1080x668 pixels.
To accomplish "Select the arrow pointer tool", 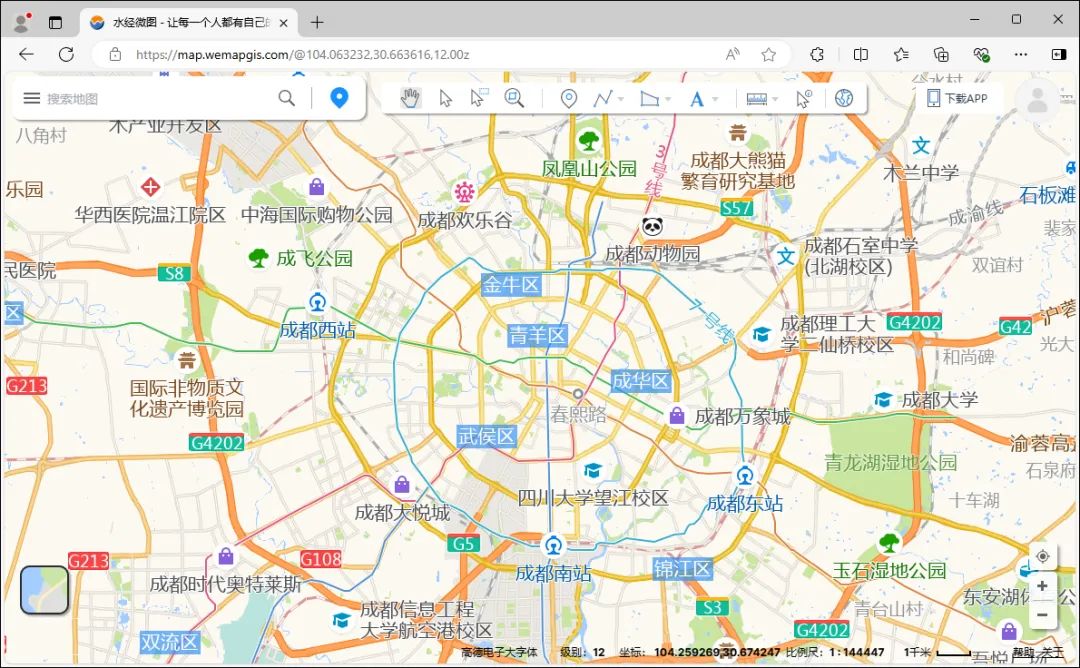I will (x=446, y=98).
